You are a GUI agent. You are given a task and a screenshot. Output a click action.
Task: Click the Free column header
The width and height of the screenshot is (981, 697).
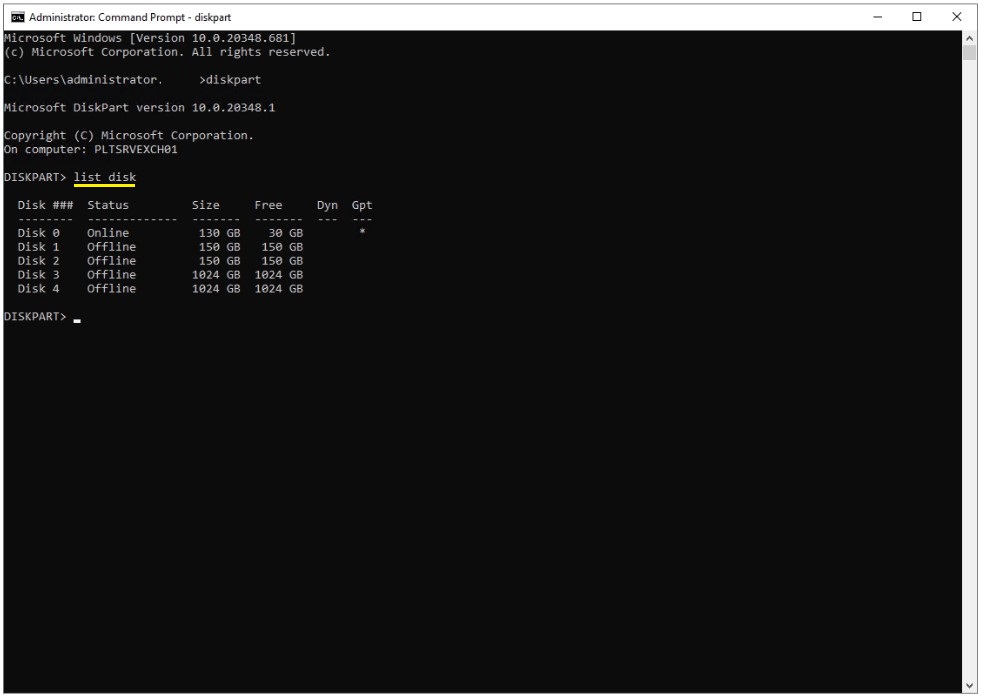(x=268, y=205)
